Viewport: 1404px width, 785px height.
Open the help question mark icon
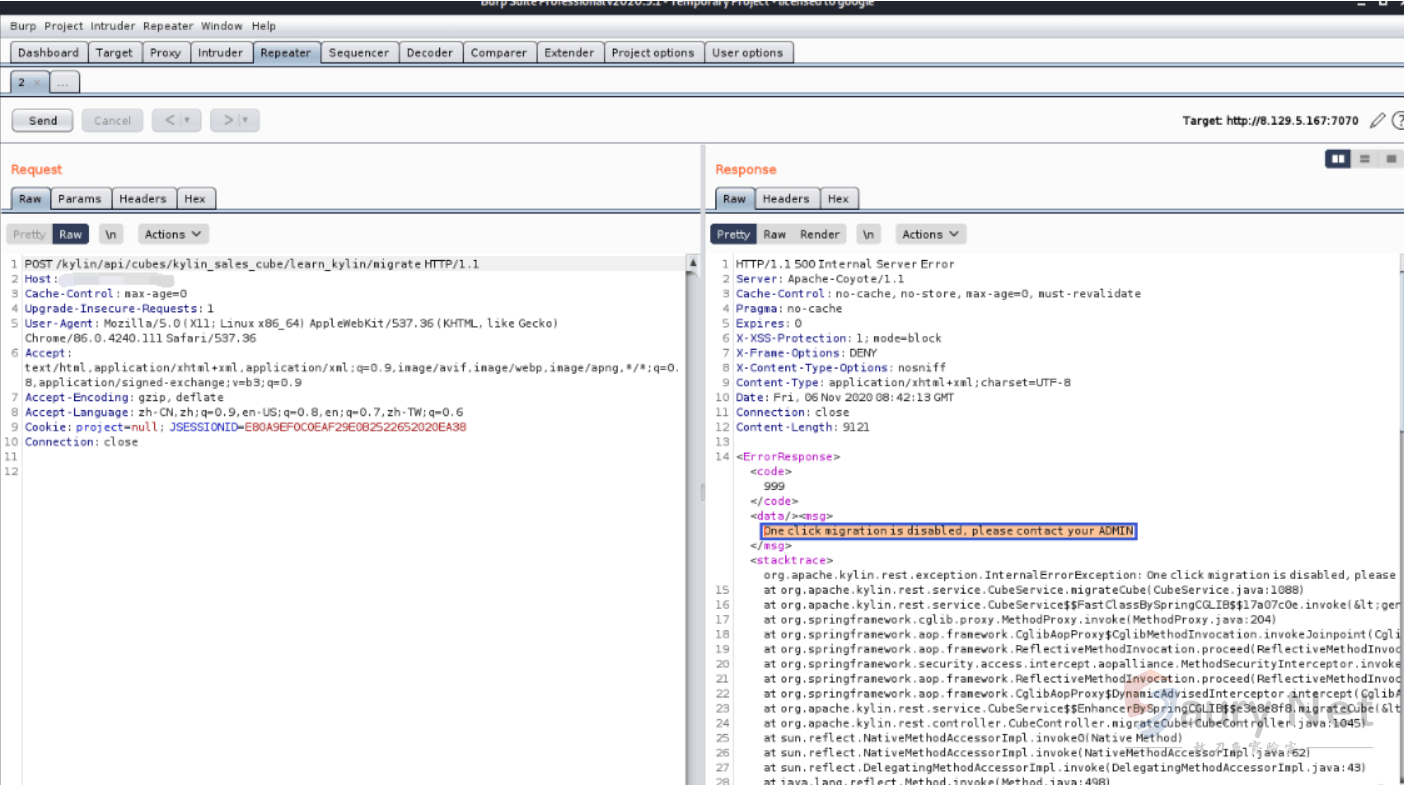pos(1397,121)
